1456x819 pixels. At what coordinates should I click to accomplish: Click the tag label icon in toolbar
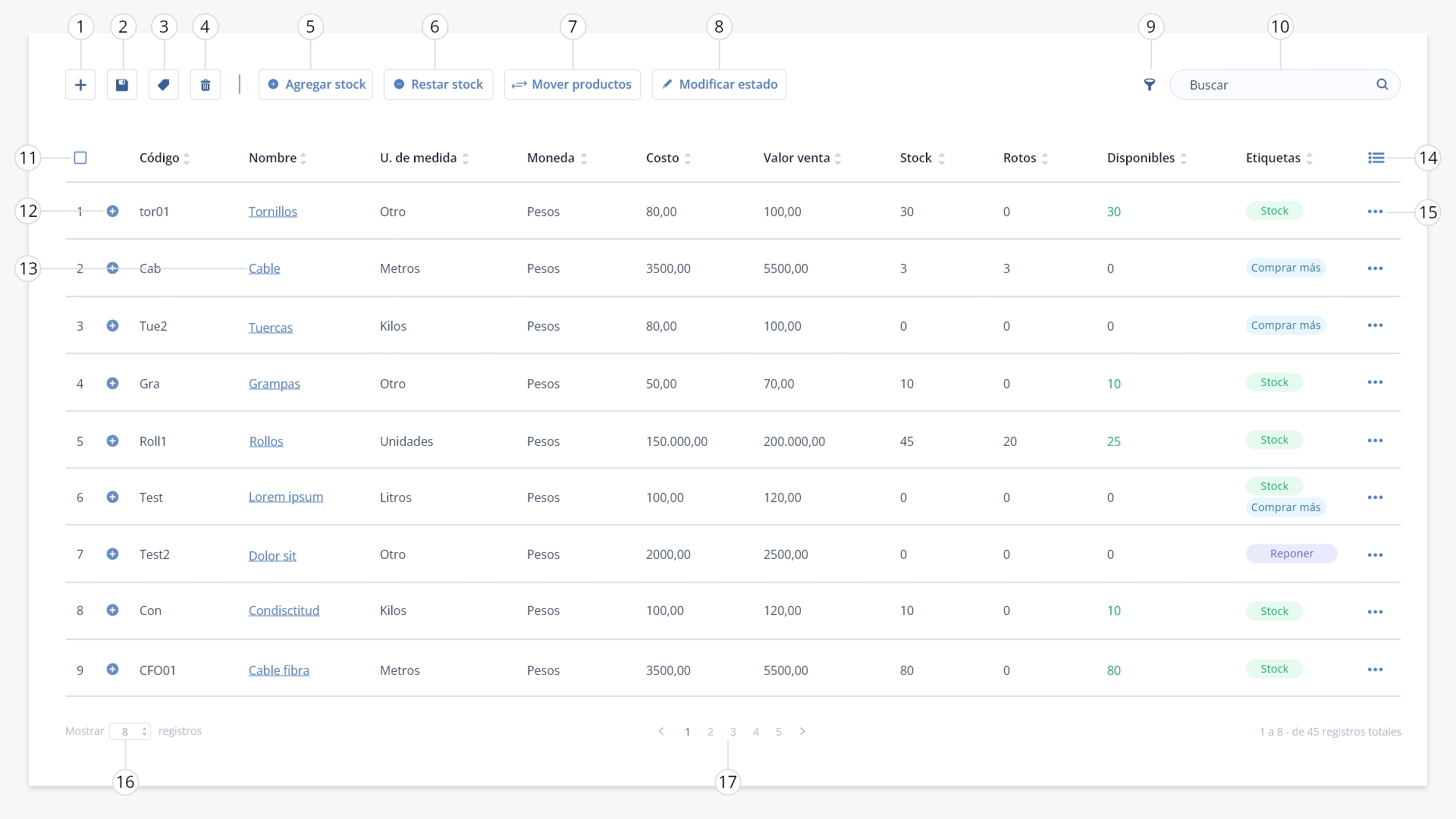pos(164,85)
